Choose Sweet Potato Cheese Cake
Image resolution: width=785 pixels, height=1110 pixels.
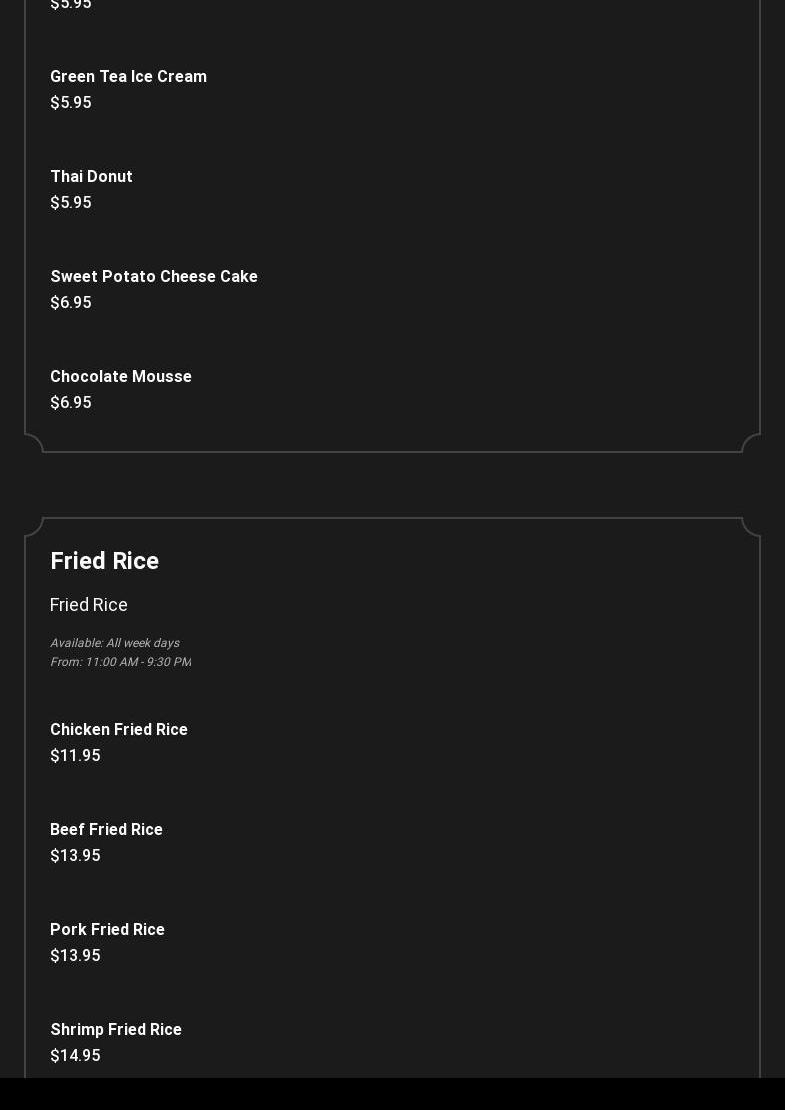tap(154, 276)
